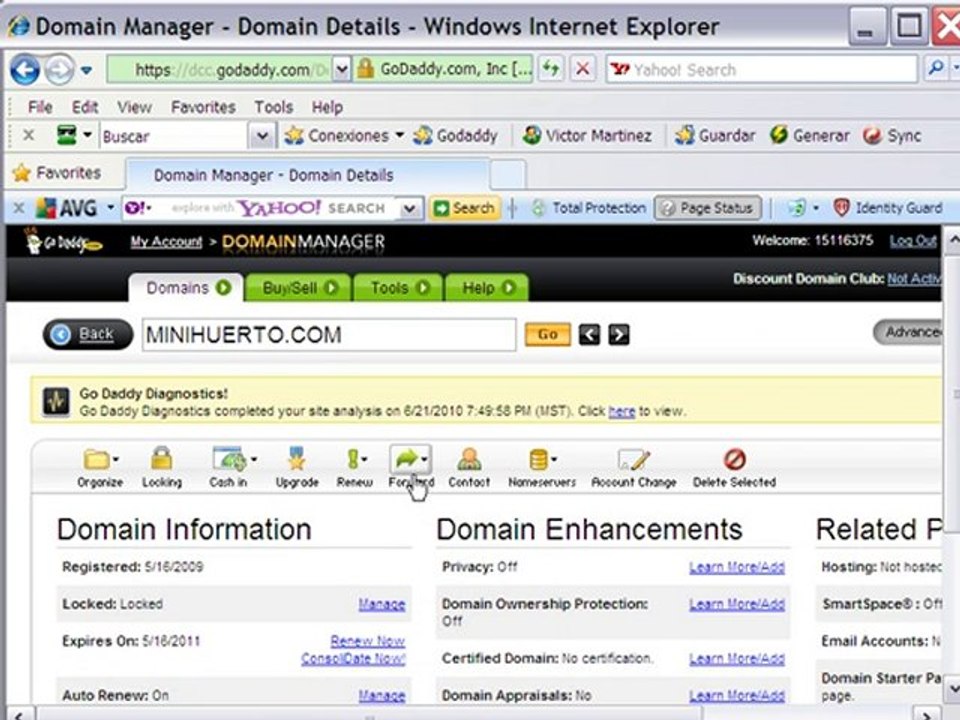Screen dimensions: 960x720
Task: Open Identity Guard in AVG toolbar
Action: click(888, 208)
